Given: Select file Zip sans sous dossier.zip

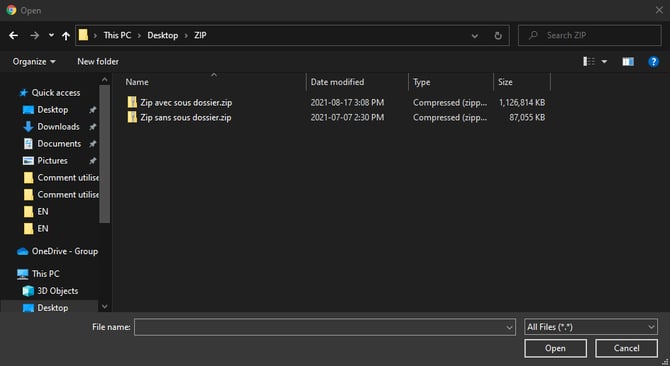Looking at the screenshot, I should 186,117.
